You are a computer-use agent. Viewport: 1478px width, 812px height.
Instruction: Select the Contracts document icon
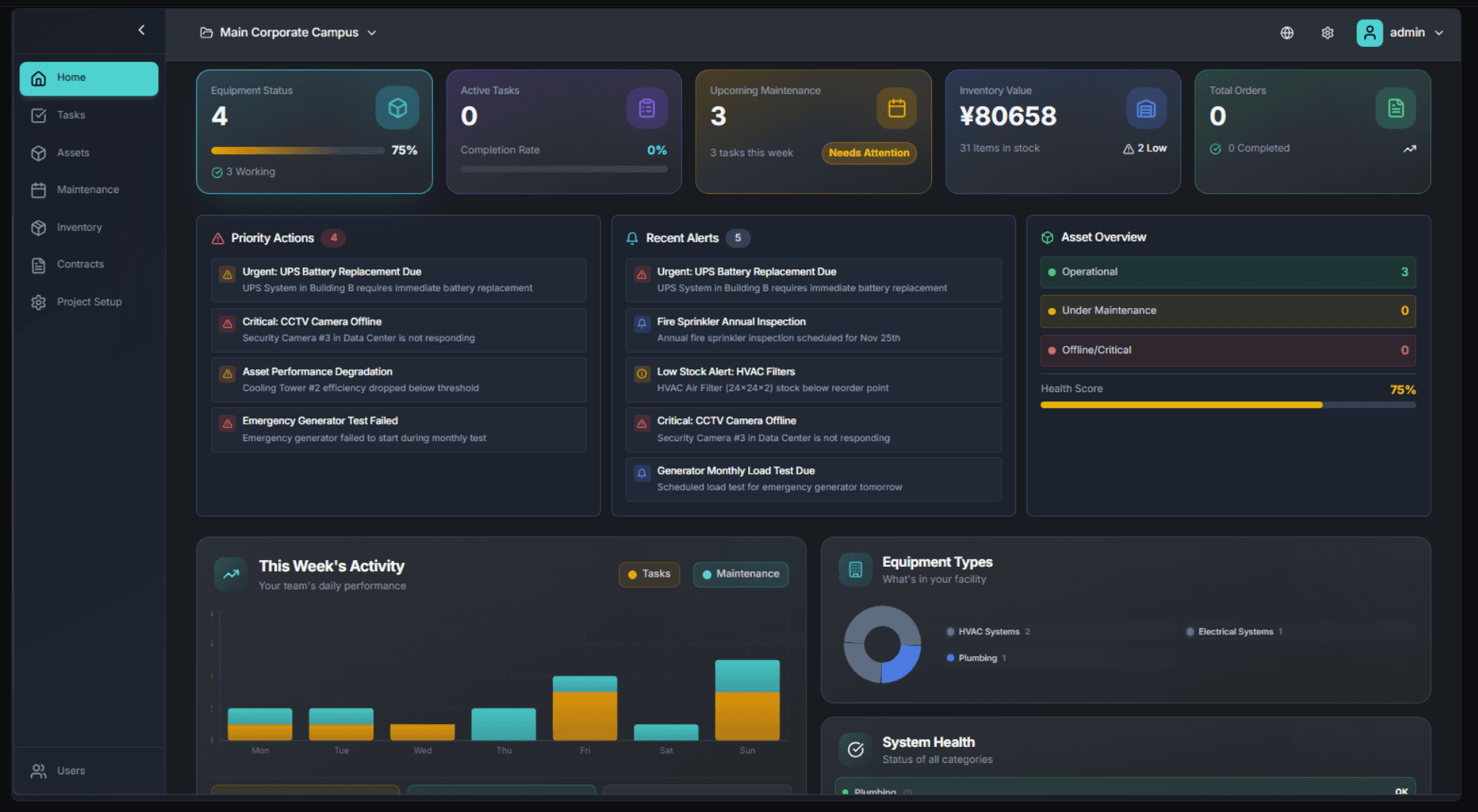tap(39, 264)
